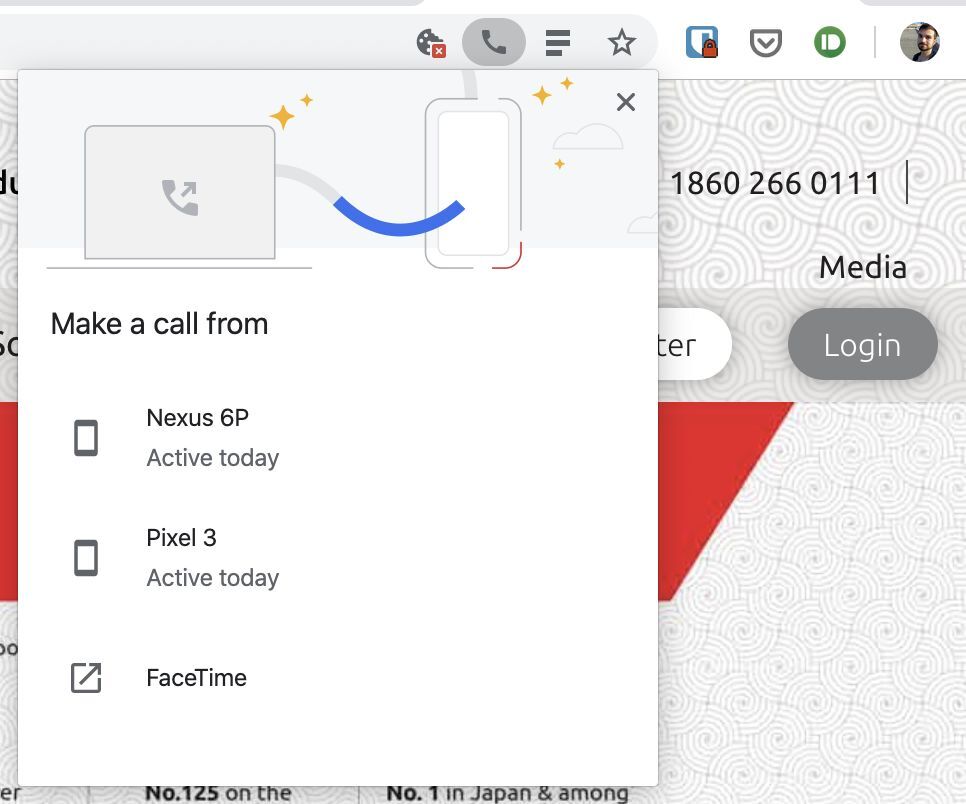Click the phone icon beside Nexus 6P

(x=86, y=438)
